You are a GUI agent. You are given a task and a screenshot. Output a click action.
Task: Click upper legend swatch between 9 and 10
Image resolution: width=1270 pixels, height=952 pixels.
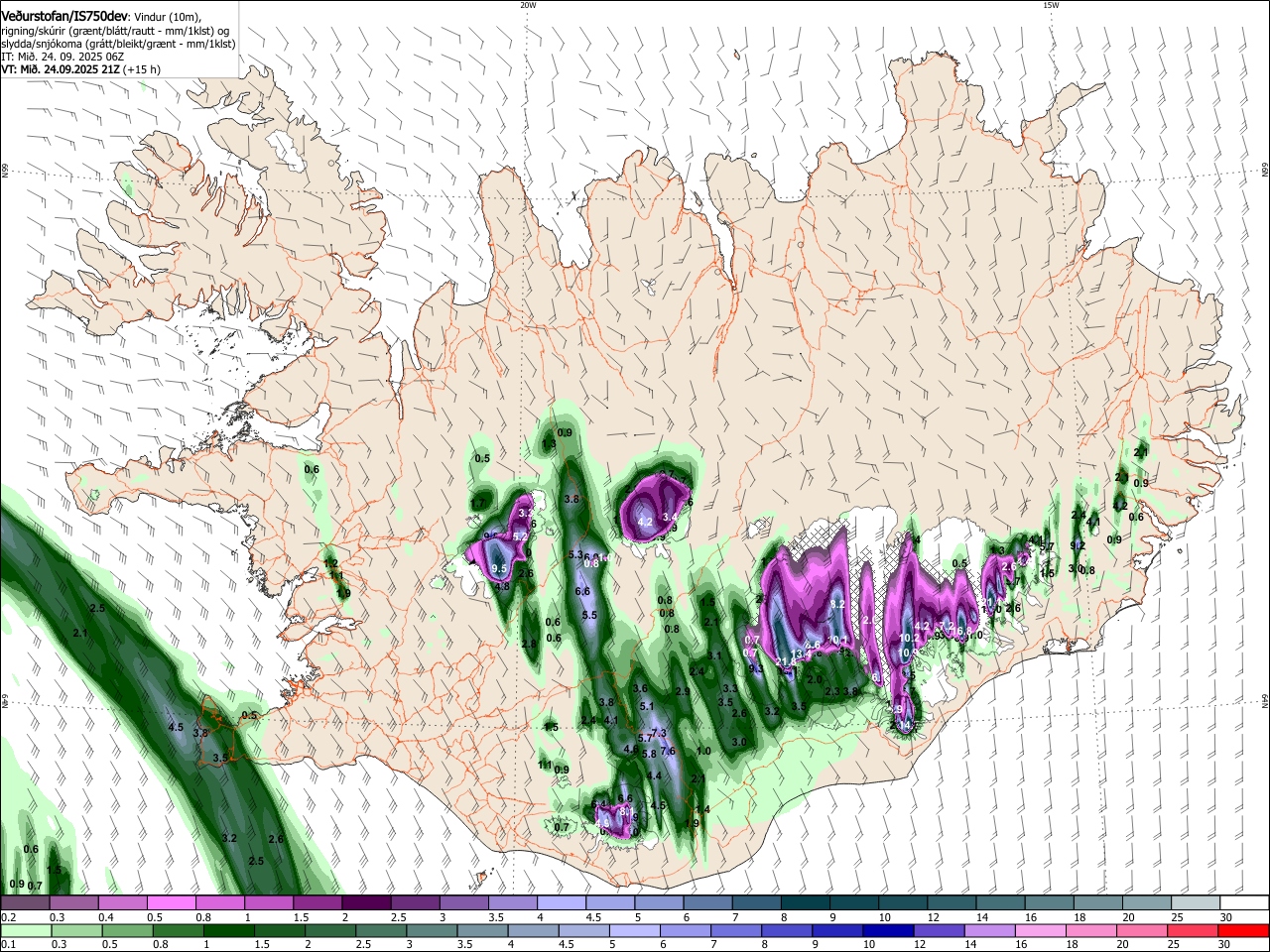tap(854, 903)
